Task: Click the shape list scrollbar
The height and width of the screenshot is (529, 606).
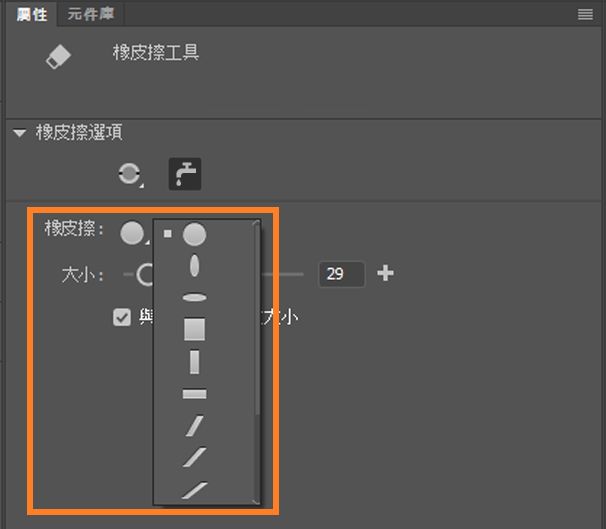Action: pos(257,321)
